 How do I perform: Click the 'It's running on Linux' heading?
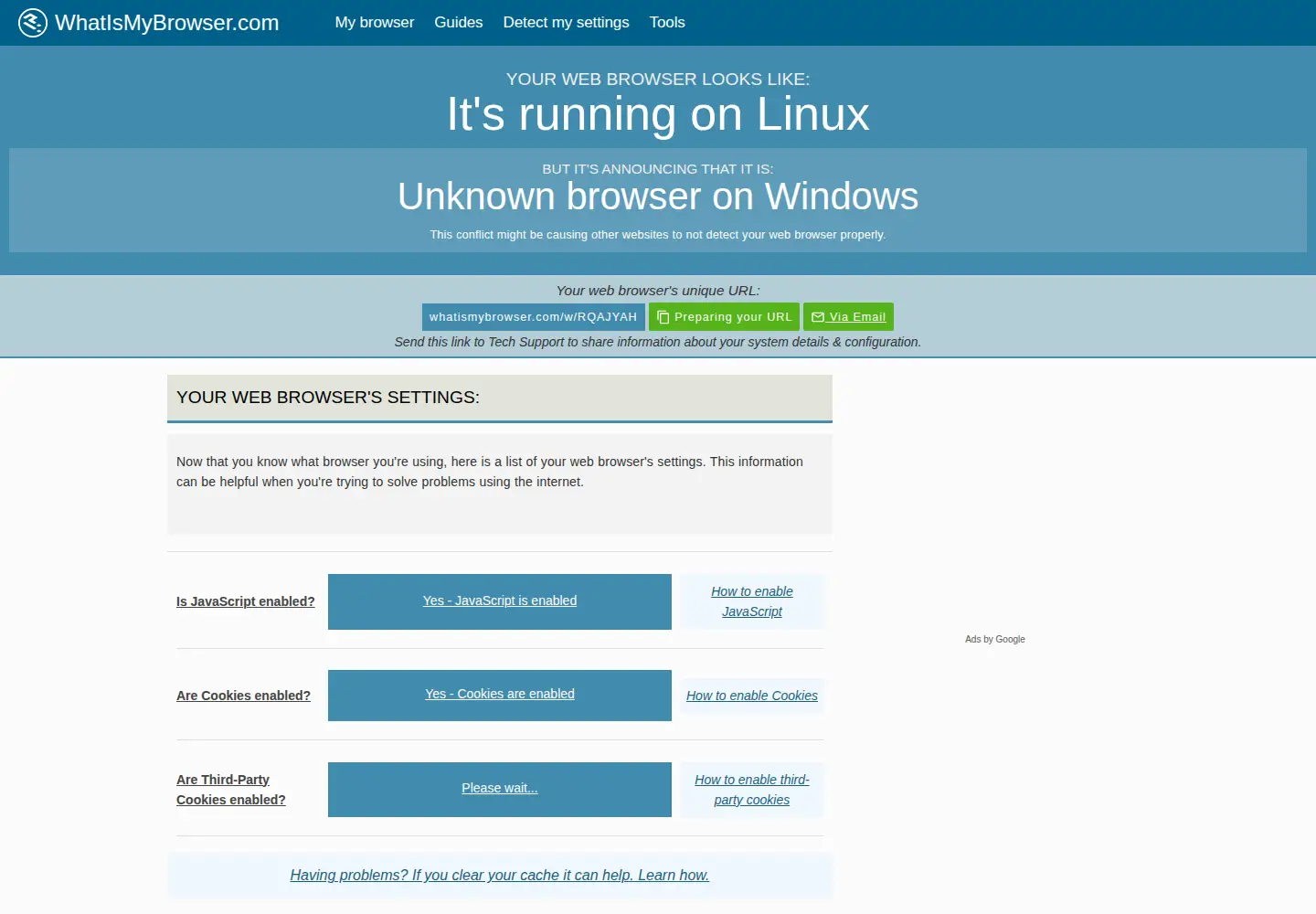click(658, 114)
